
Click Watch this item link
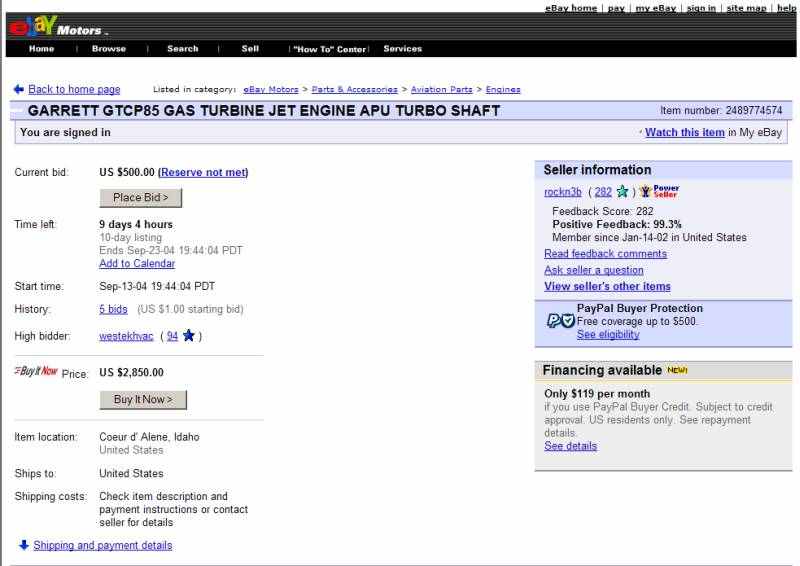(684, 133)
